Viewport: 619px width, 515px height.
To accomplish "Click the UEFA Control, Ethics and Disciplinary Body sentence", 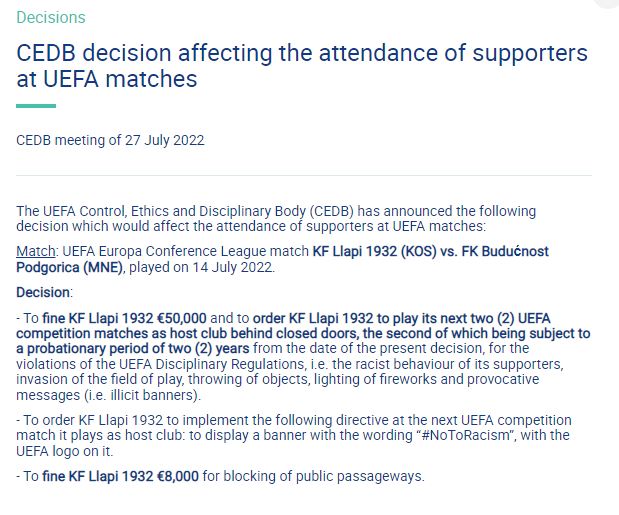I will [276, 219].
